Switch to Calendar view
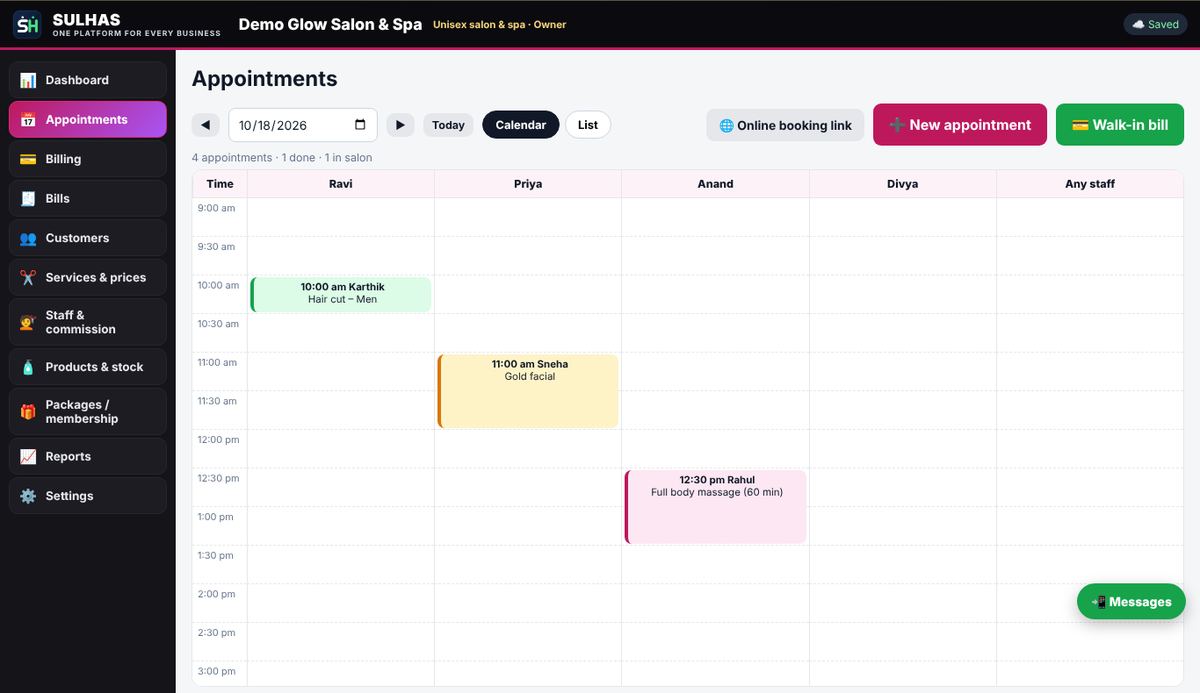Viewport: 1200px width, 693px height. pos(521,125)
